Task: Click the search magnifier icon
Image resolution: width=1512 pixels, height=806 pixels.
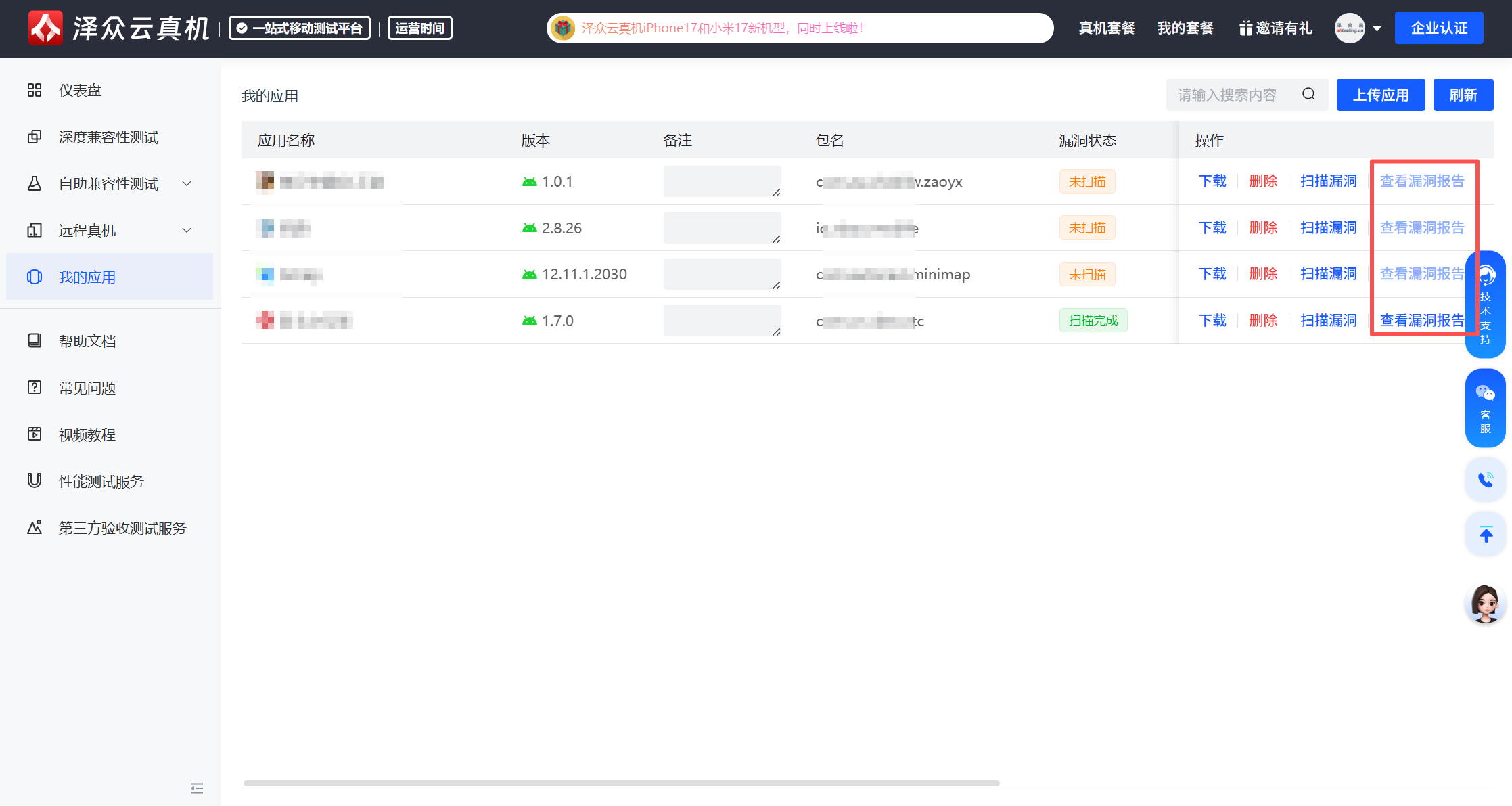Action: coord(1308,94)
